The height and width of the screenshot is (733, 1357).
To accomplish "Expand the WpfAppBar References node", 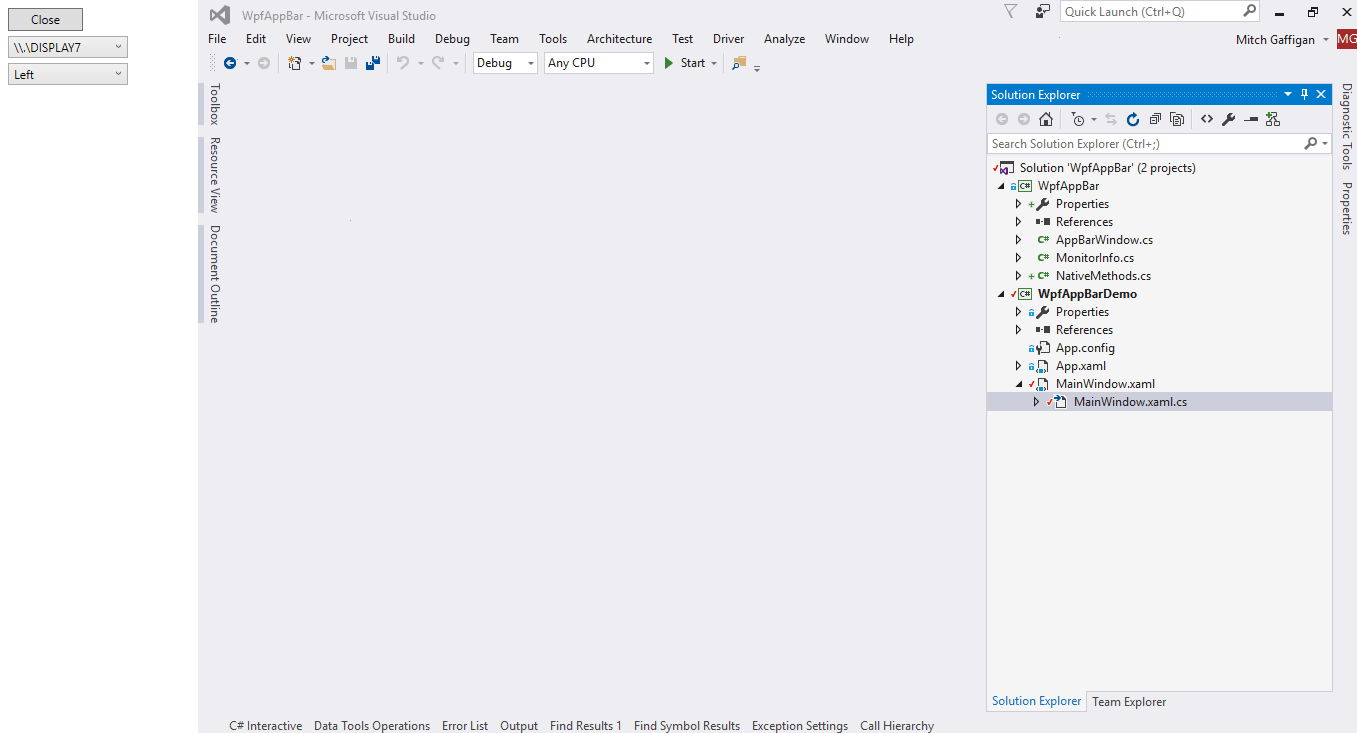I will [1018, 221].
